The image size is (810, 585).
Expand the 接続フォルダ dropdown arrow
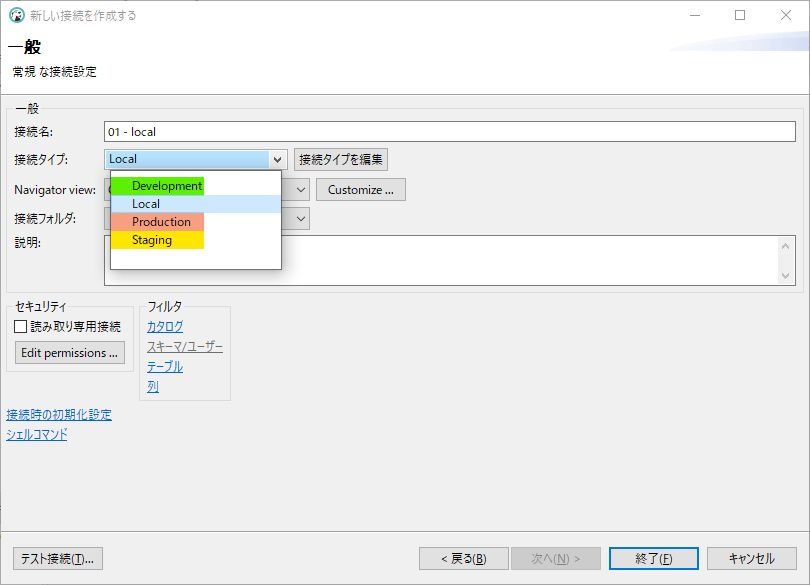301,219
